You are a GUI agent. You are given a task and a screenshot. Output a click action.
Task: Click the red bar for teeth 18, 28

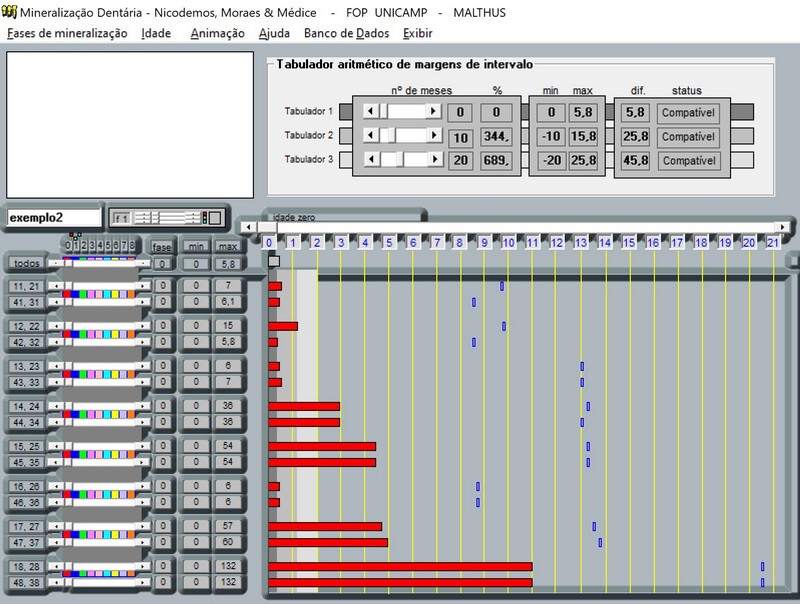tap(400, 566)
